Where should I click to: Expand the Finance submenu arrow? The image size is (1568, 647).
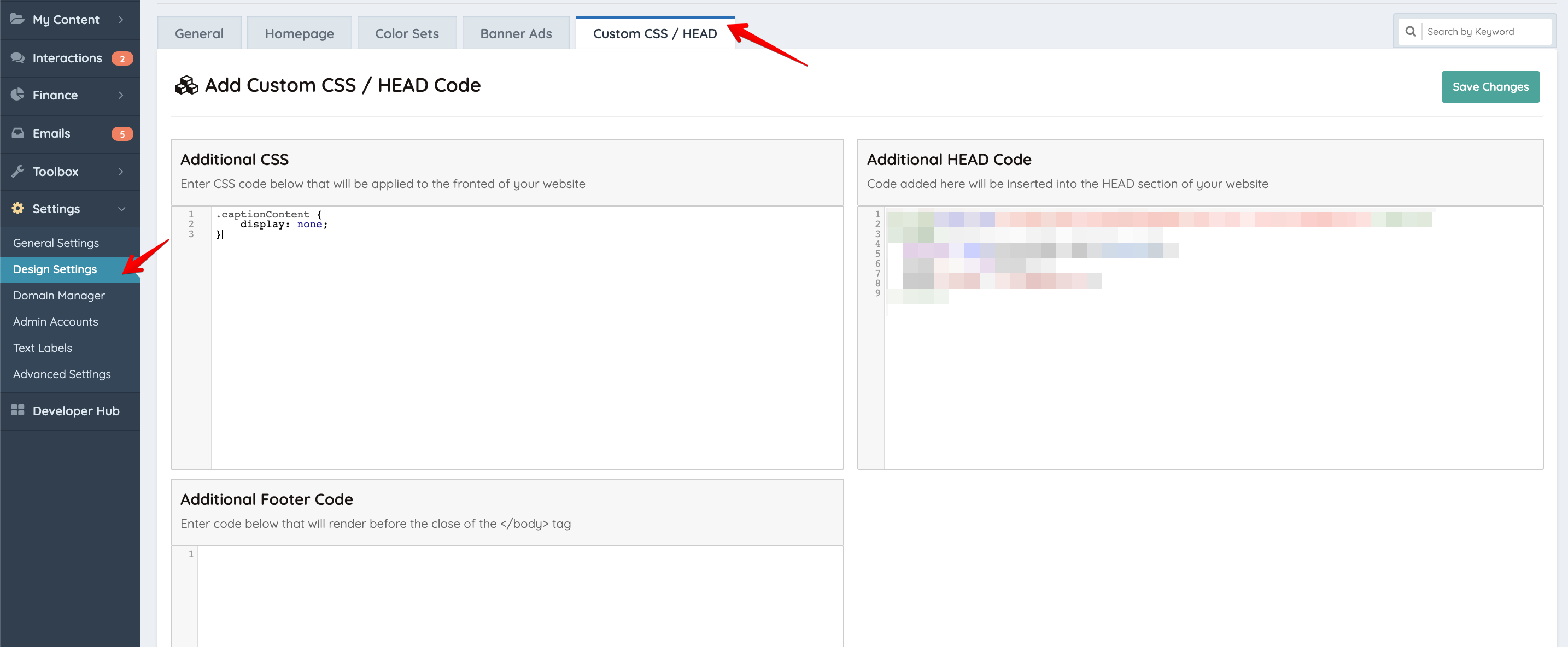click(x=121, y=95)
